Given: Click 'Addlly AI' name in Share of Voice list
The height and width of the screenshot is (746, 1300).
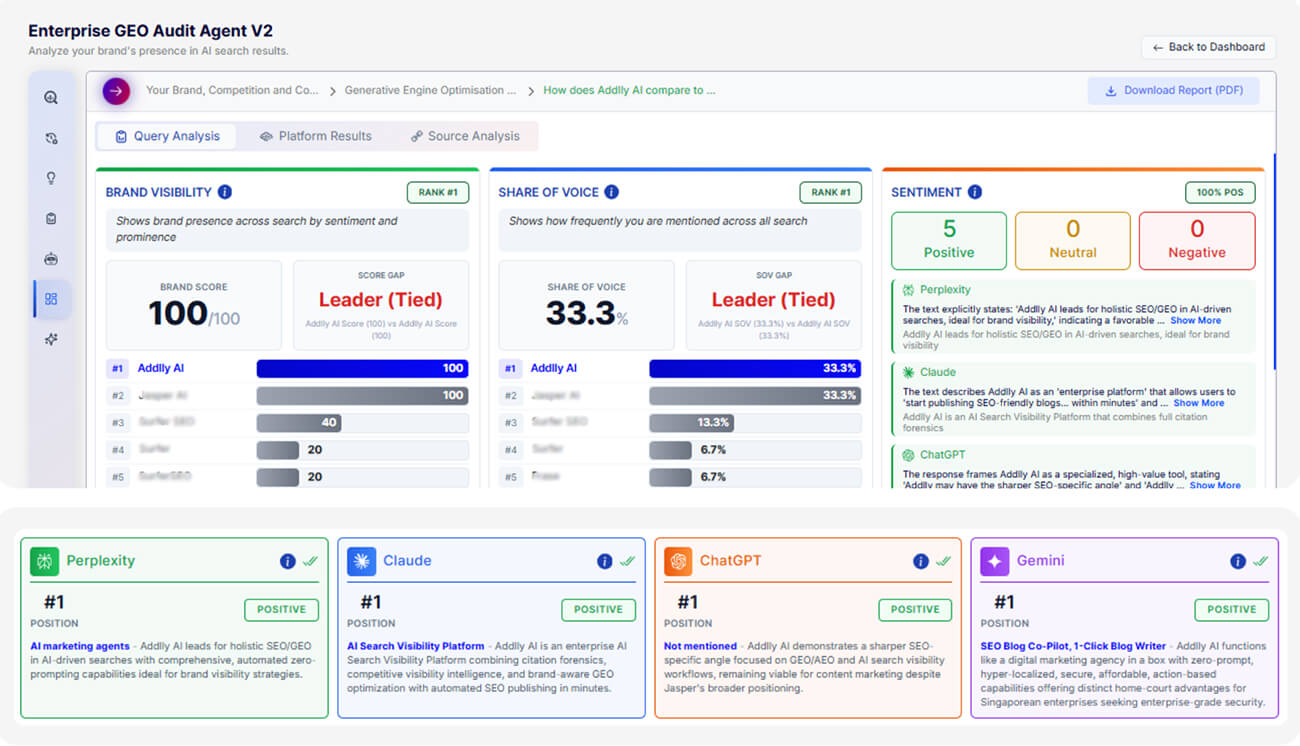Looking at the screenshot, I should 554,368.
